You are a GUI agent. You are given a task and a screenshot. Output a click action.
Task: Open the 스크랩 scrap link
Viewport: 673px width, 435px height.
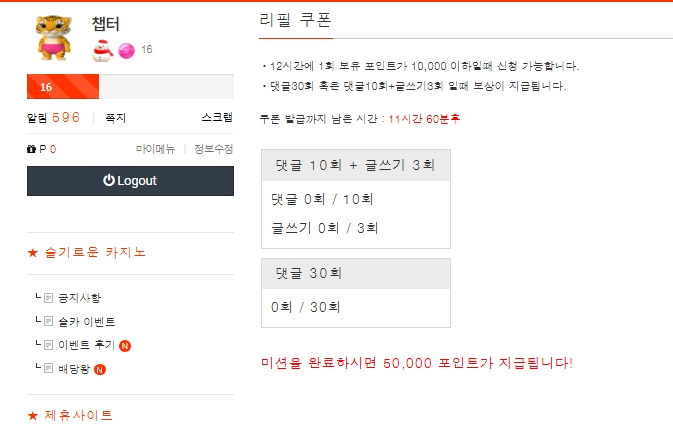(x=217, y=118)
